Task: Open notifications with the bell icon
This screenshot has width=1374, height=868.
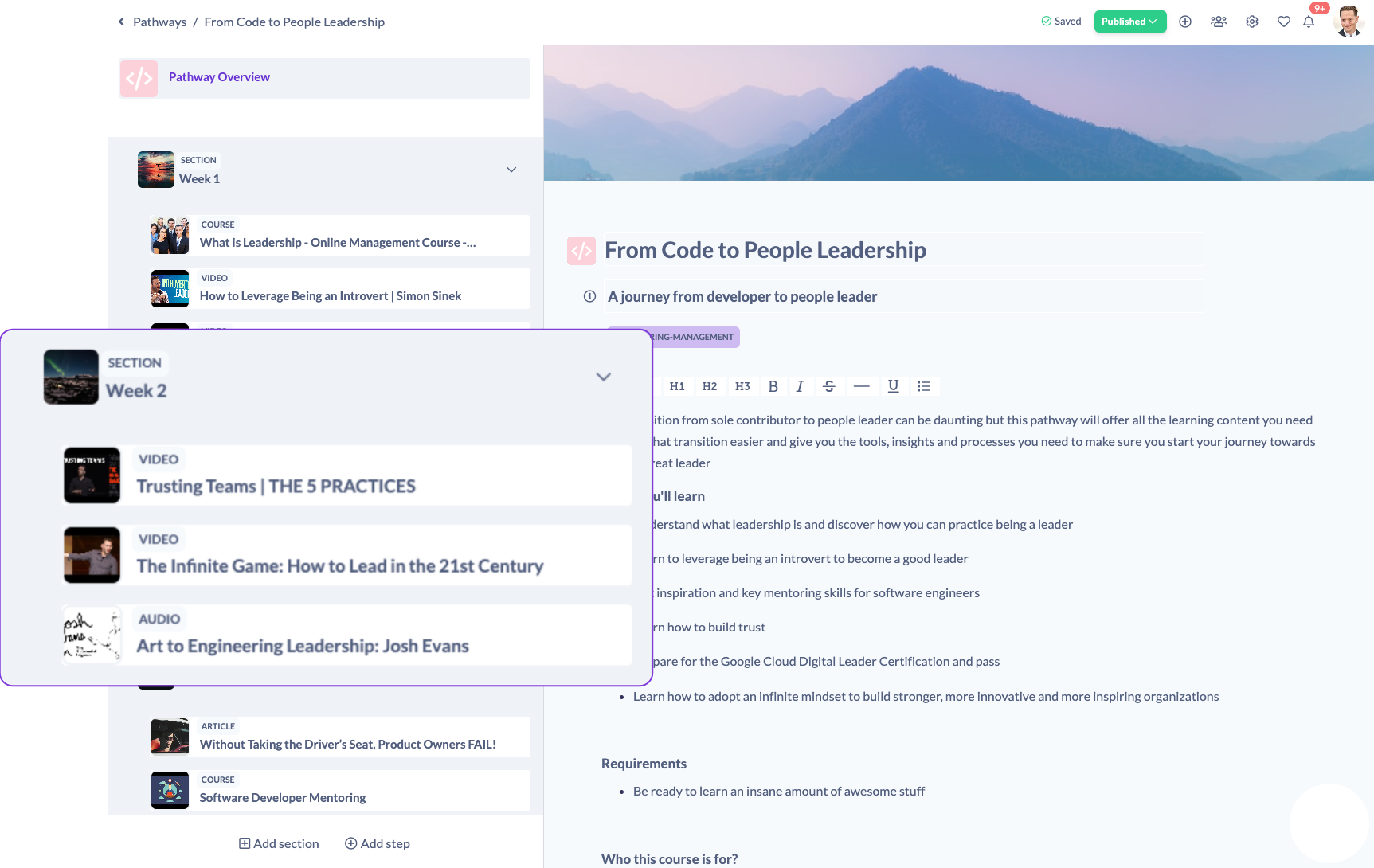Action: coord(1309,22)
